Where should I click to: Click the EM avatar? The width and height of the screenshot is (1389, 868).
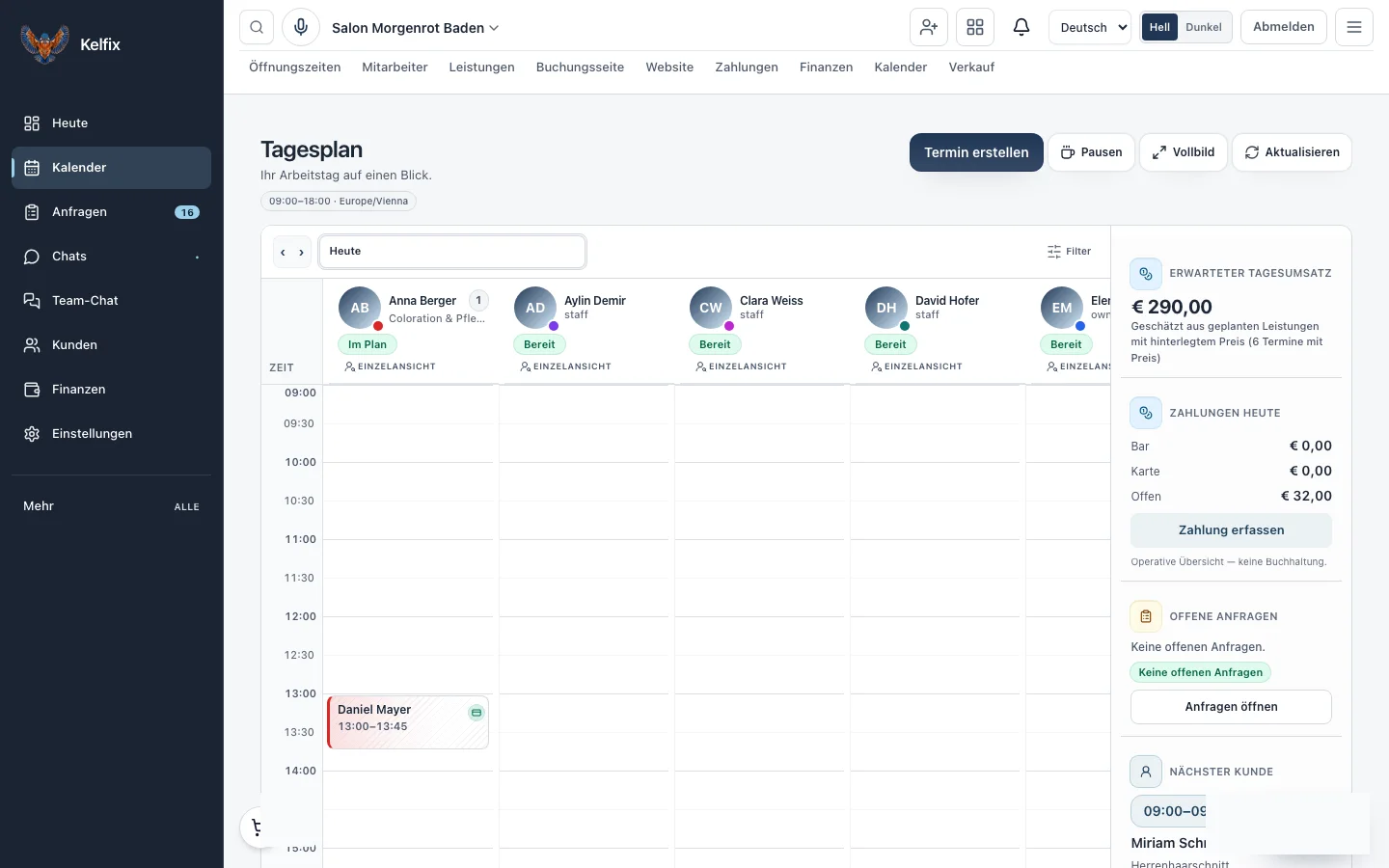click(1062, 308)
